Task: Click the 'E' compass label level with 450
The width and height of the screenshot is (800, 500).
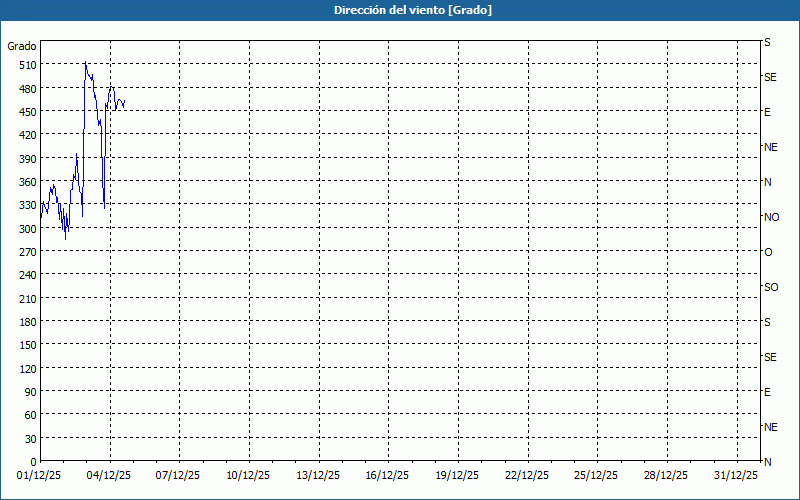Action: [x=767, y=112]
